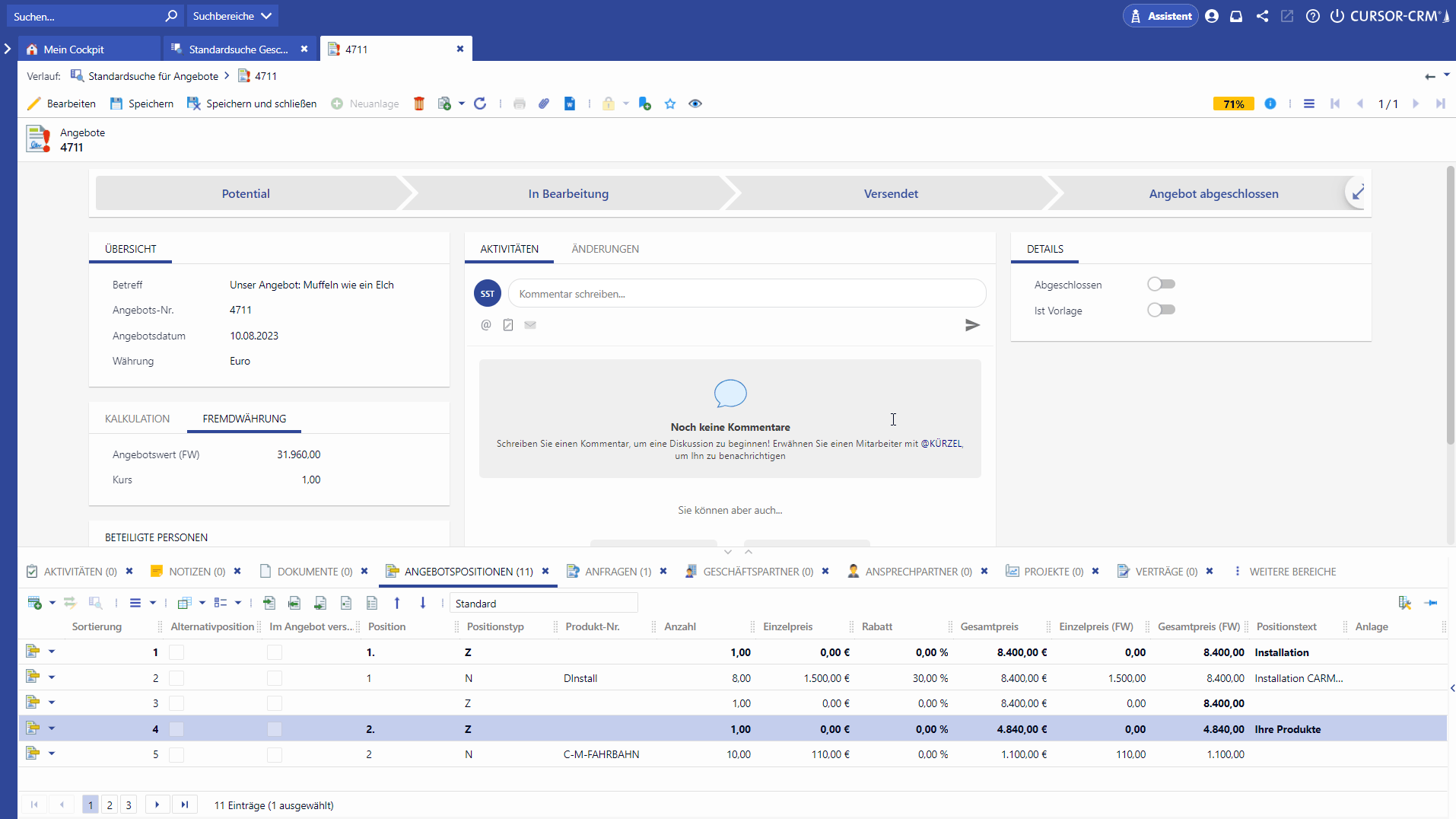This screenshot has height=819, width=1456.
Task: Open the KALKULATION tab
Action: (x=137, y=419)
